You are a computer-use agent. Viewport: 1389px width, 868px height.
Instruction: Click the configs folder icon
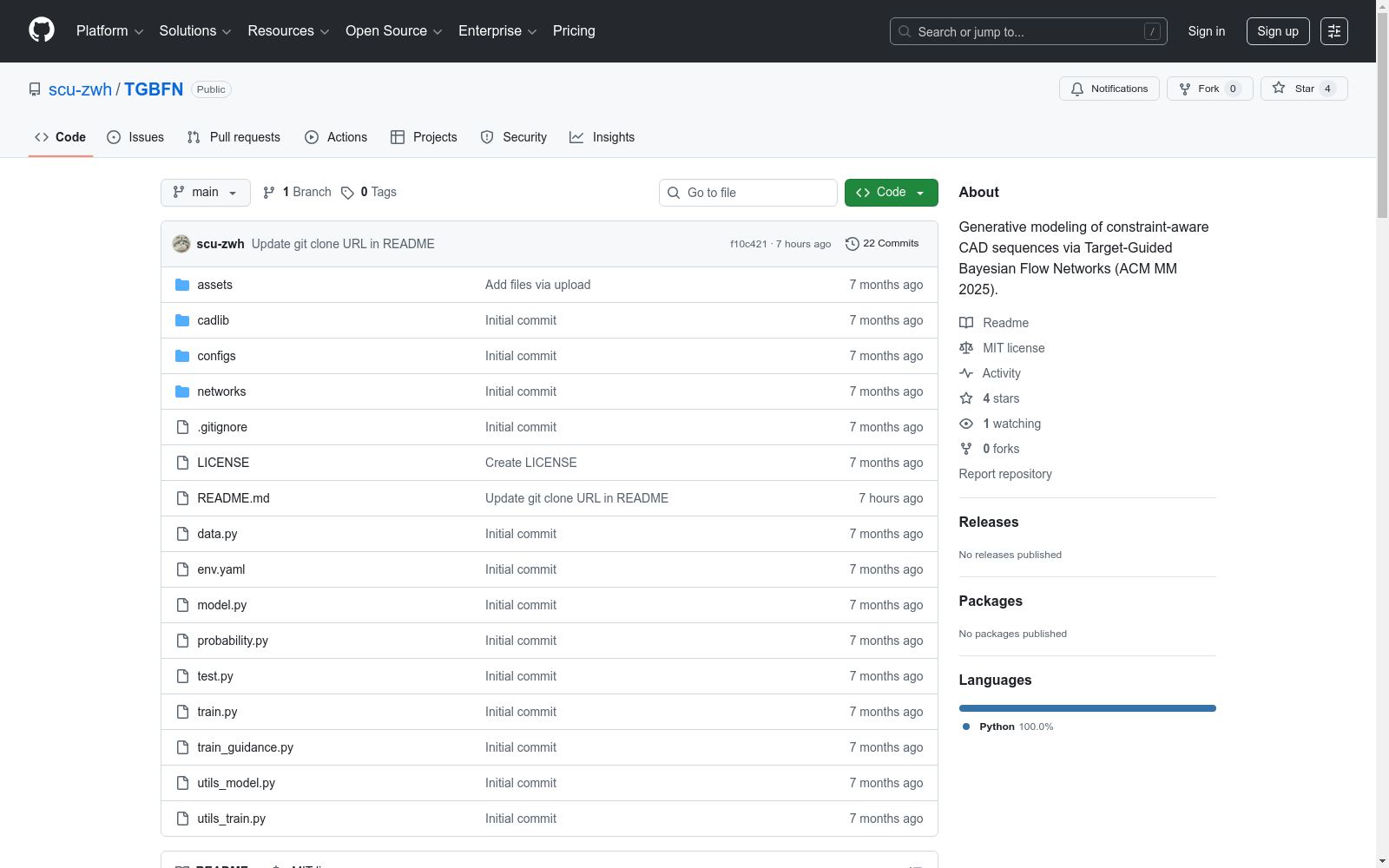[182, 356]
